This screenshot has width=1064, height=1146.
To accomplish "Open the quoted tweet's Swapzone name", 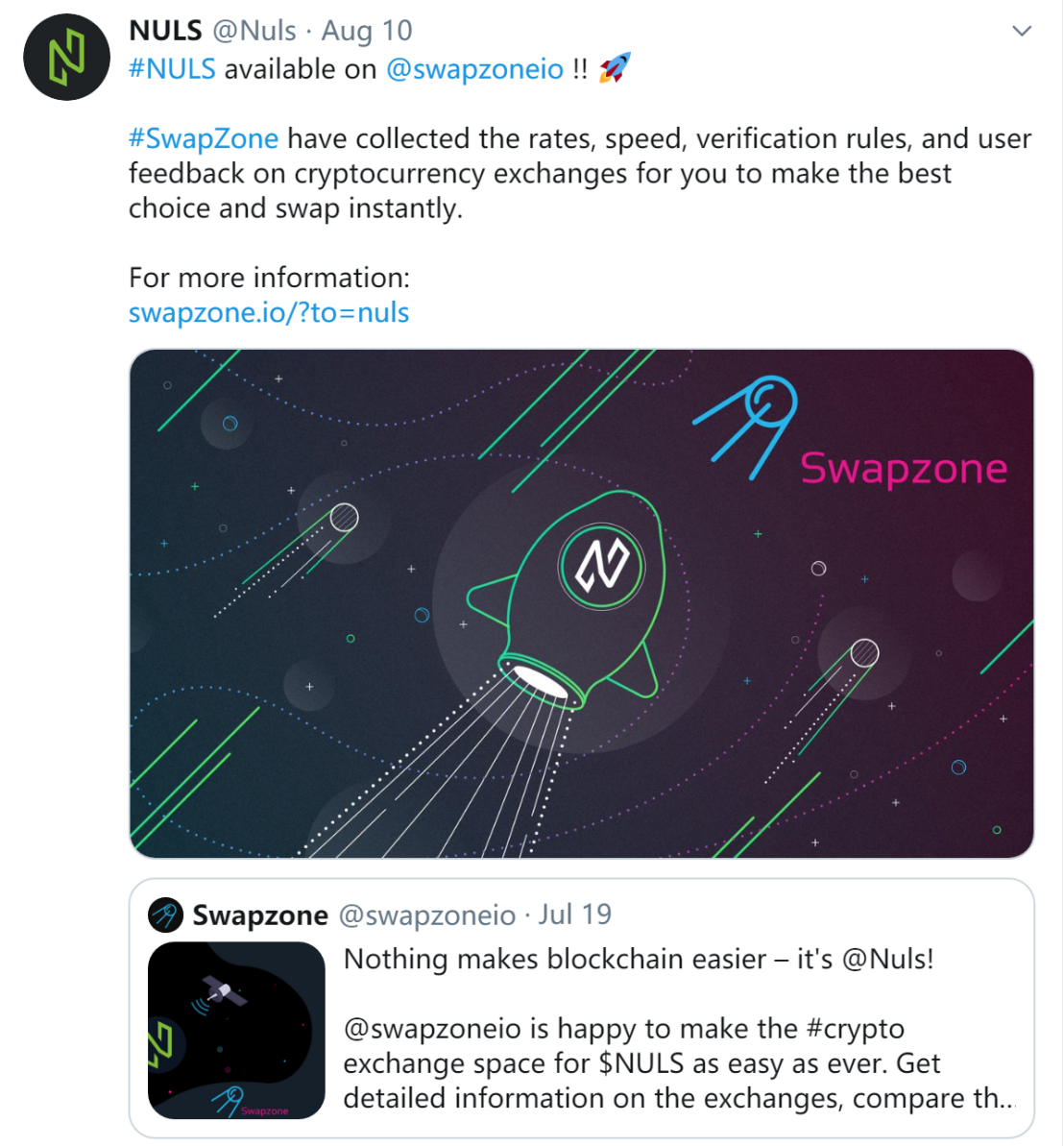I will (260, 915).
